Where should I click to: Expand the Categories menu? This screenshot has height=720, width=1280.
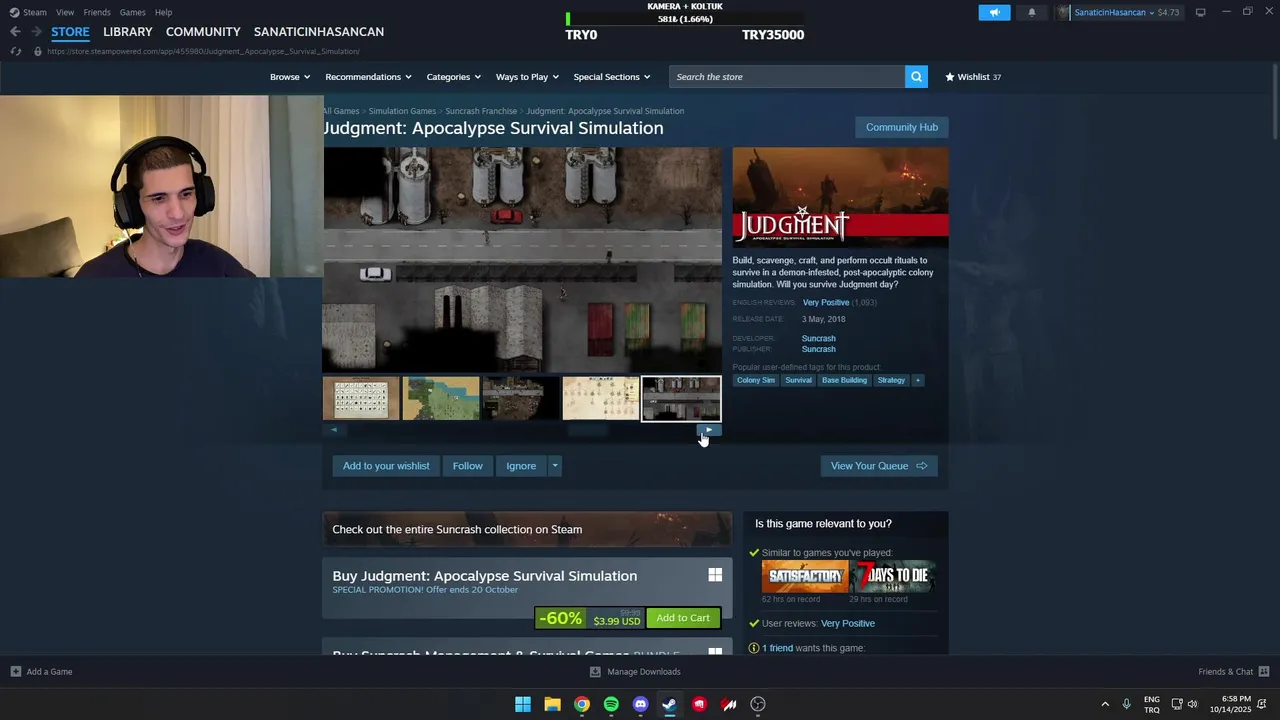click(x=454, y=77)
